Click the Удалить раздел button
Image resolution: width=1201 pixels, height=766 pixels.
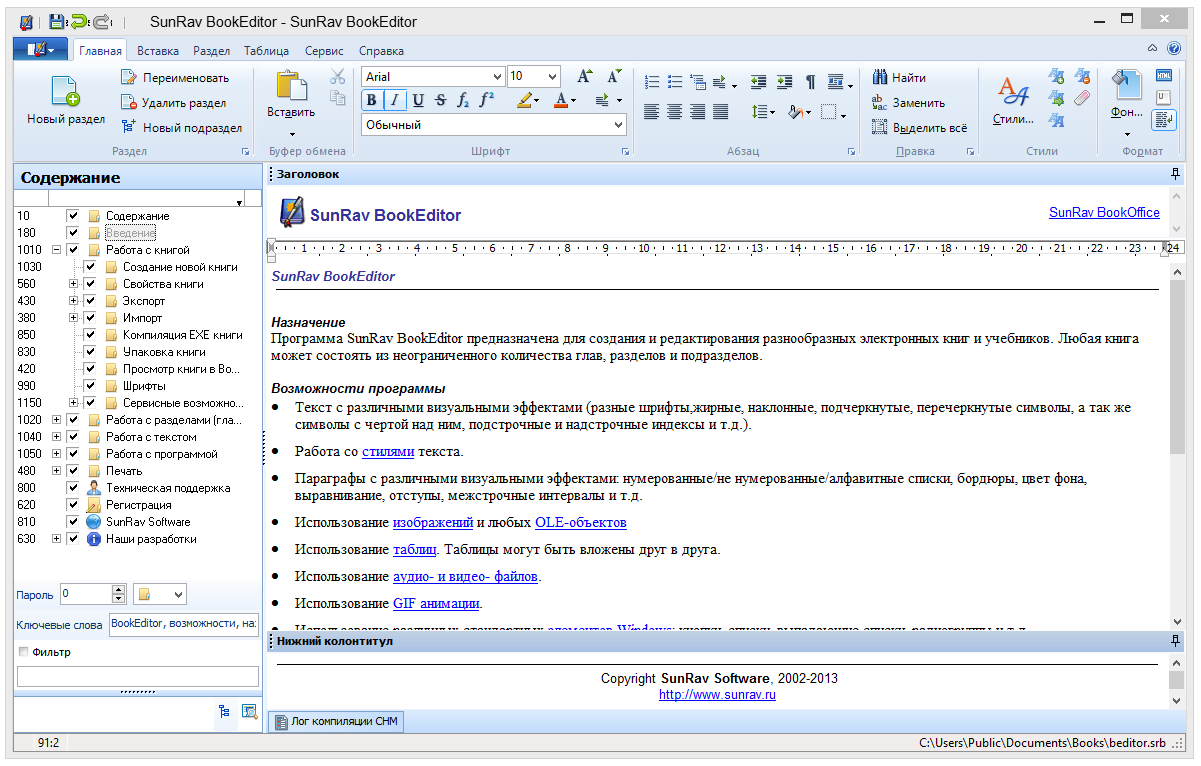[173, 103]
